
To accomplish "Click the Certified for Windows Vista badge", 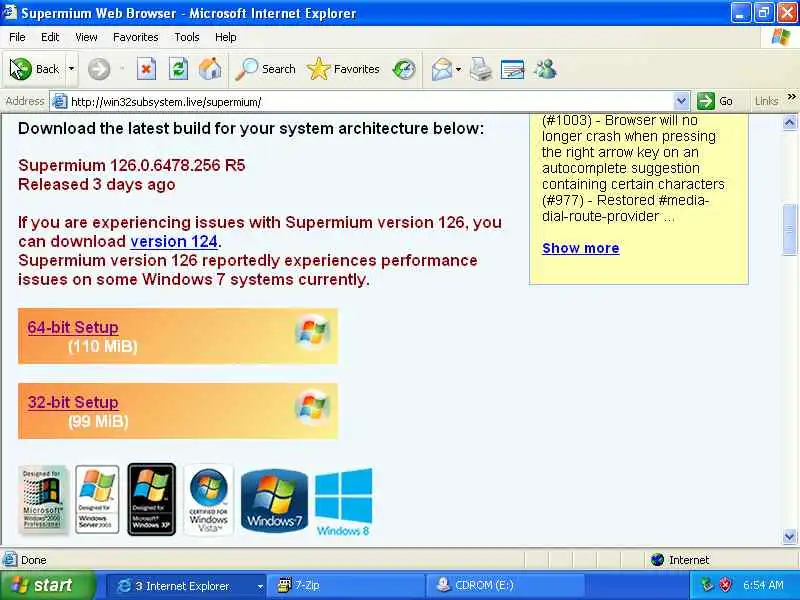I will (x=208, y=499).
